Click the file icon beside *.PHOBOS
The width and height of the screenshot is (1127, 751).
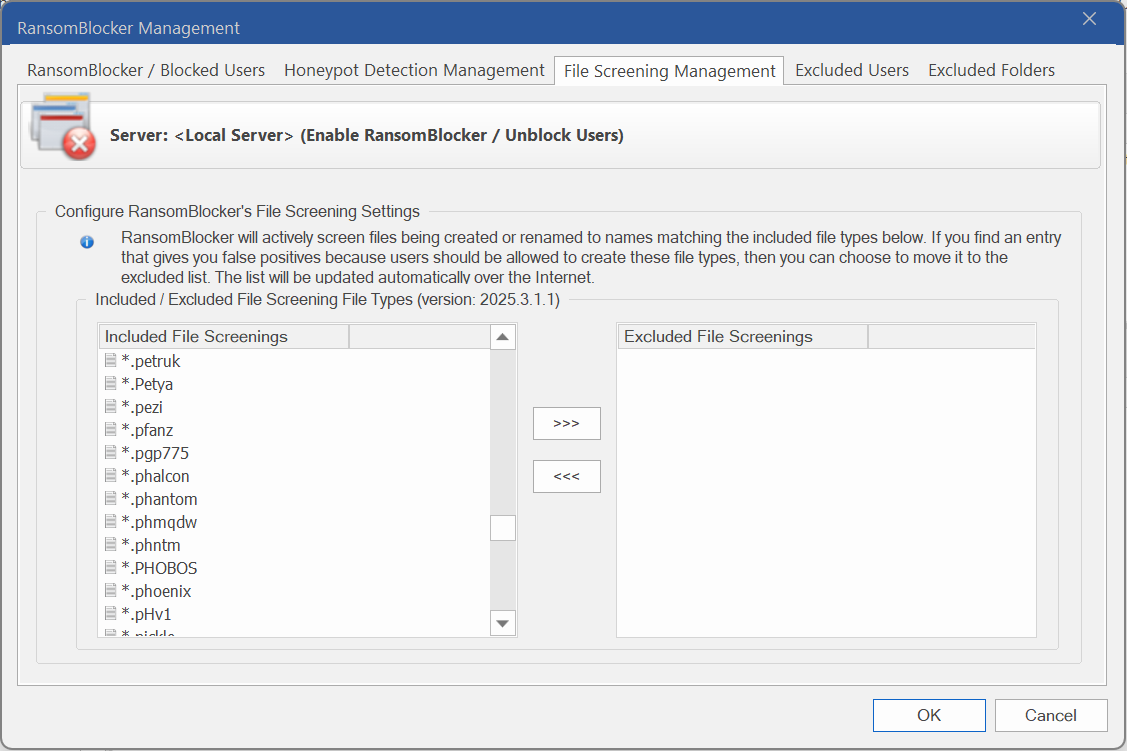111,567
